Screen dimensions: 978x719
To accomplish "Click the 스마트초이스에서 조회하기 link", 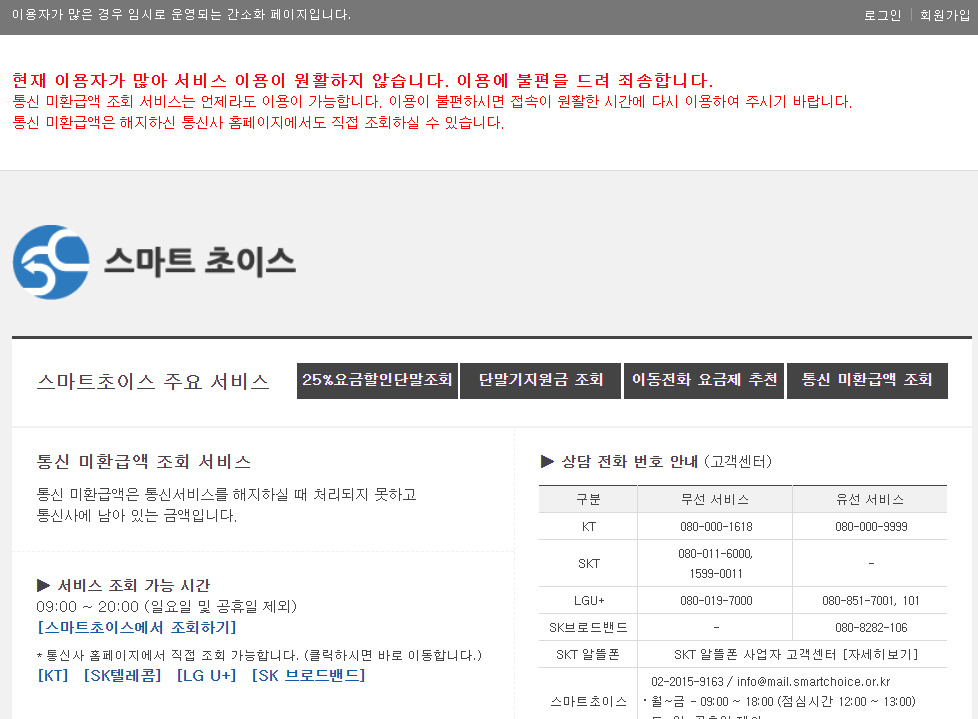I will click(137, 627).
